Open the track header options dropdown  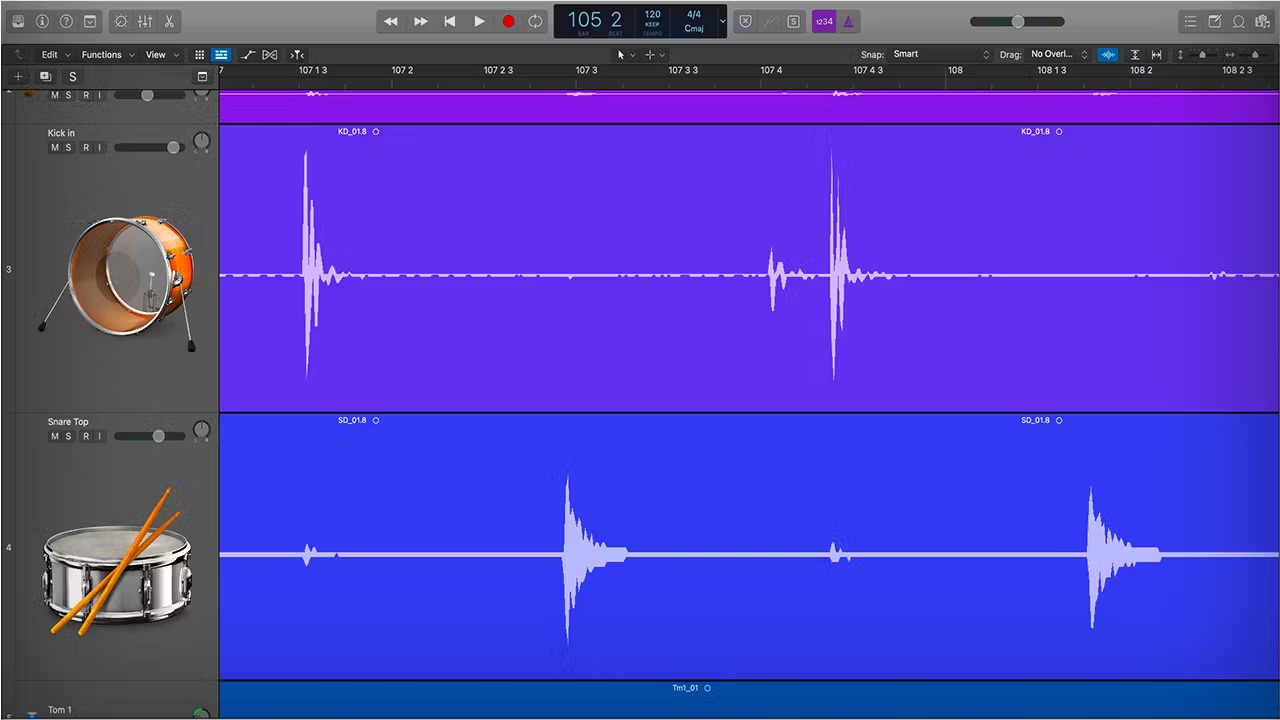click(202, 77)
